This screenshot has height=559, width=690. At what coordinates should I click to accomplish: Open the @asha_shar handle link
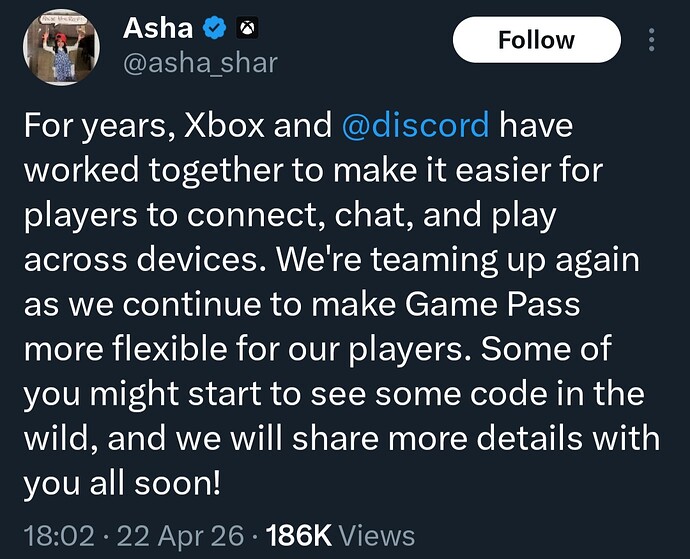[201, 63]
